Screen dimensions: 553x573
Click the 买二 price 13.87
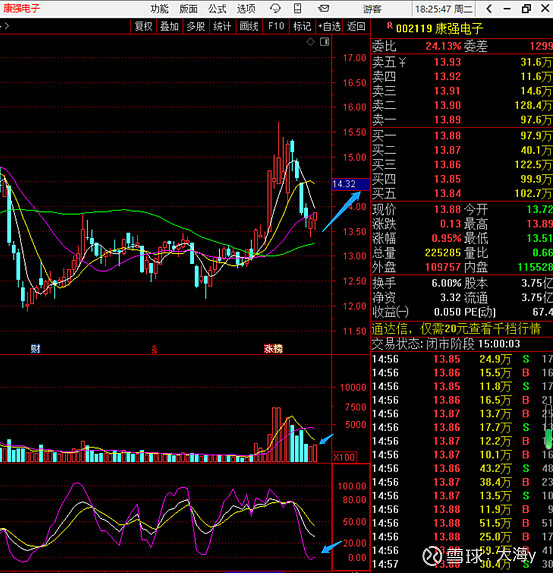(x=447, y=150)
